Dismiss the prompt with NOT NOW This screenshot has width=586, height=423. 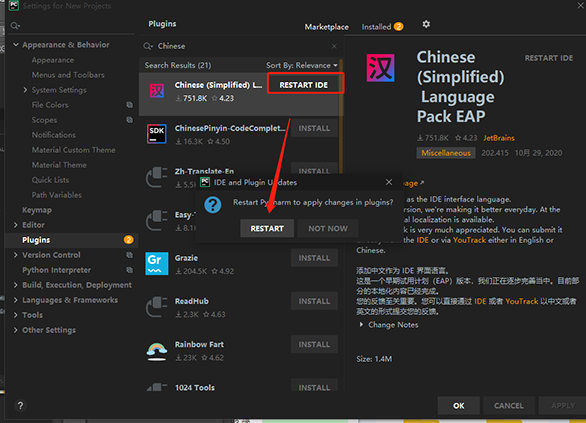(x=328, y=228)
